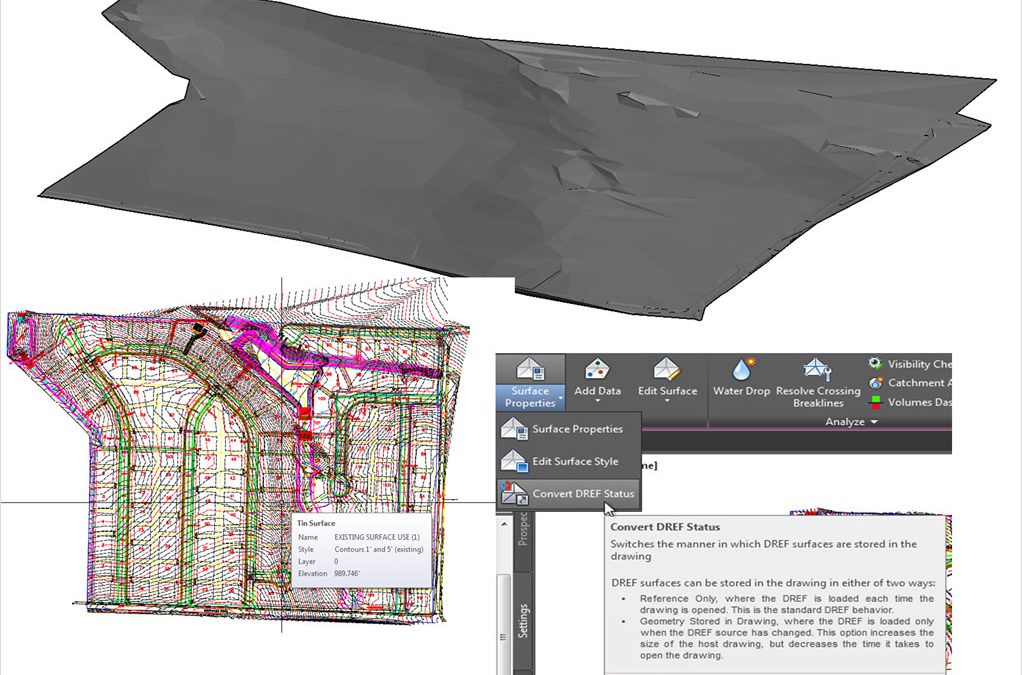1022x675 pixels.
Task: Click the Add Data icon
Action: click(x=597, y=369)
